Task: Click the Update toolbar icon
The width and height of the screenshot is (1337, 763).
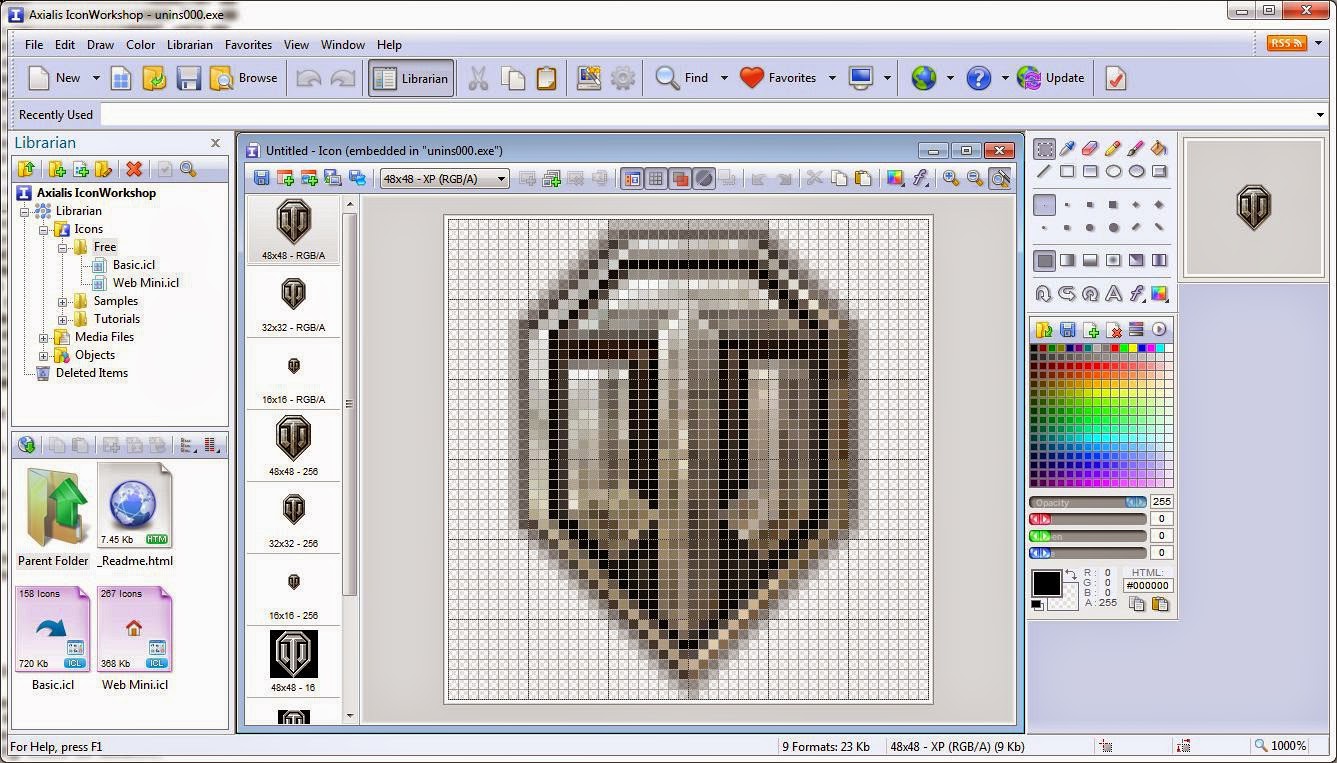Action: click(1051, 77)
